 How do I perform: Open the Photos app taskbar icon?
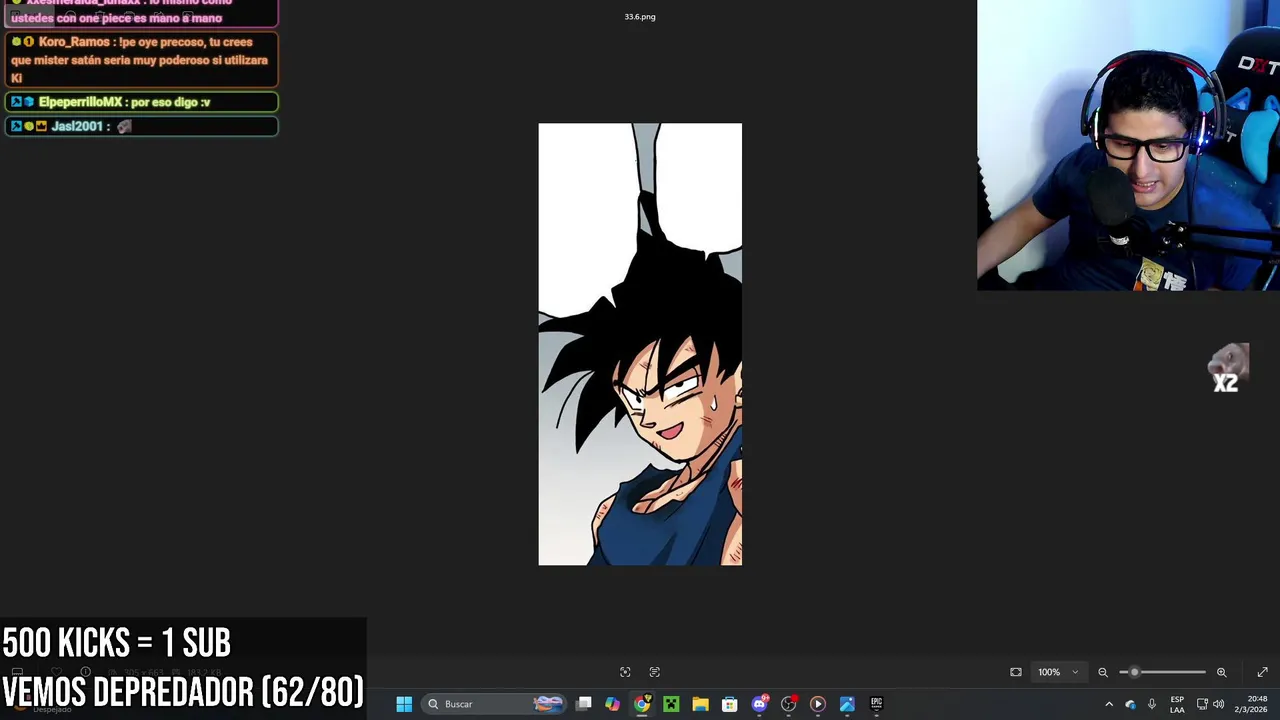coord(847,704)
